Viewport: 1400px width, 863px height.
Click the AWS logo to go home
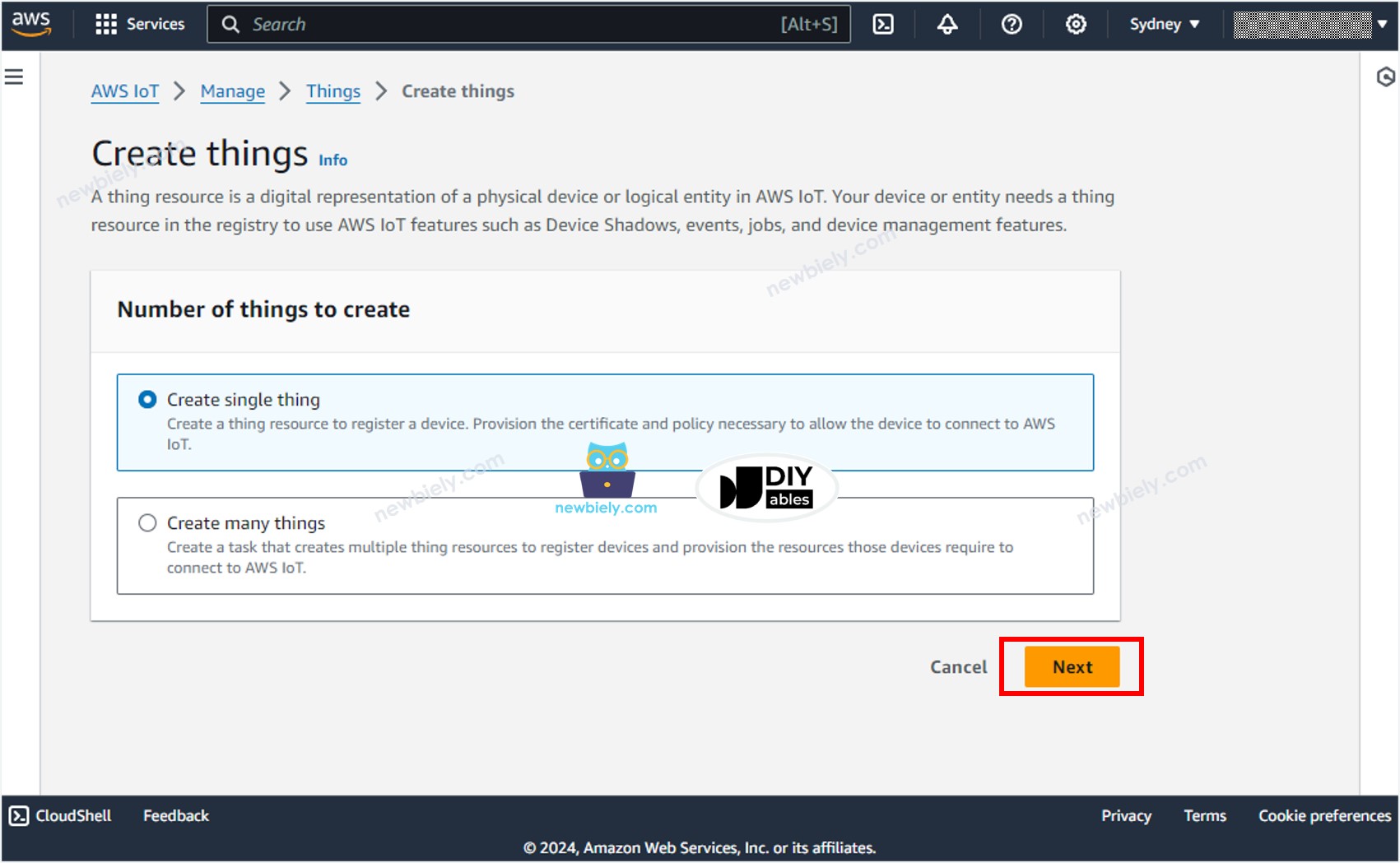(x=31, y=24)
